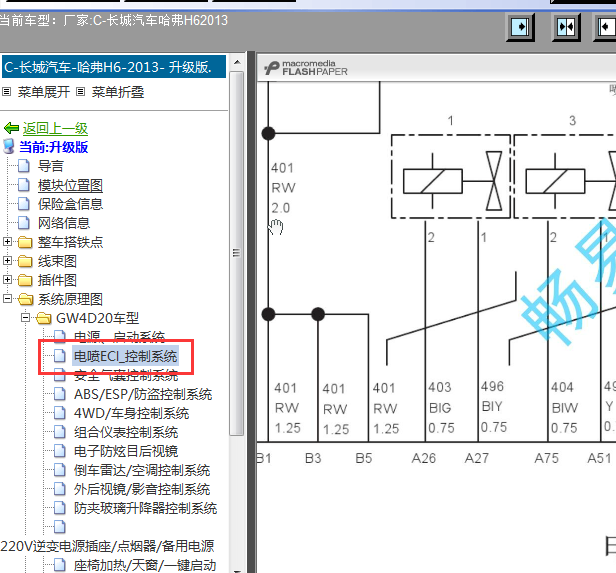Click the 401 RW 2.0 wire label
This screenshot has width=616, height=573.
click(x=283, y=188)
